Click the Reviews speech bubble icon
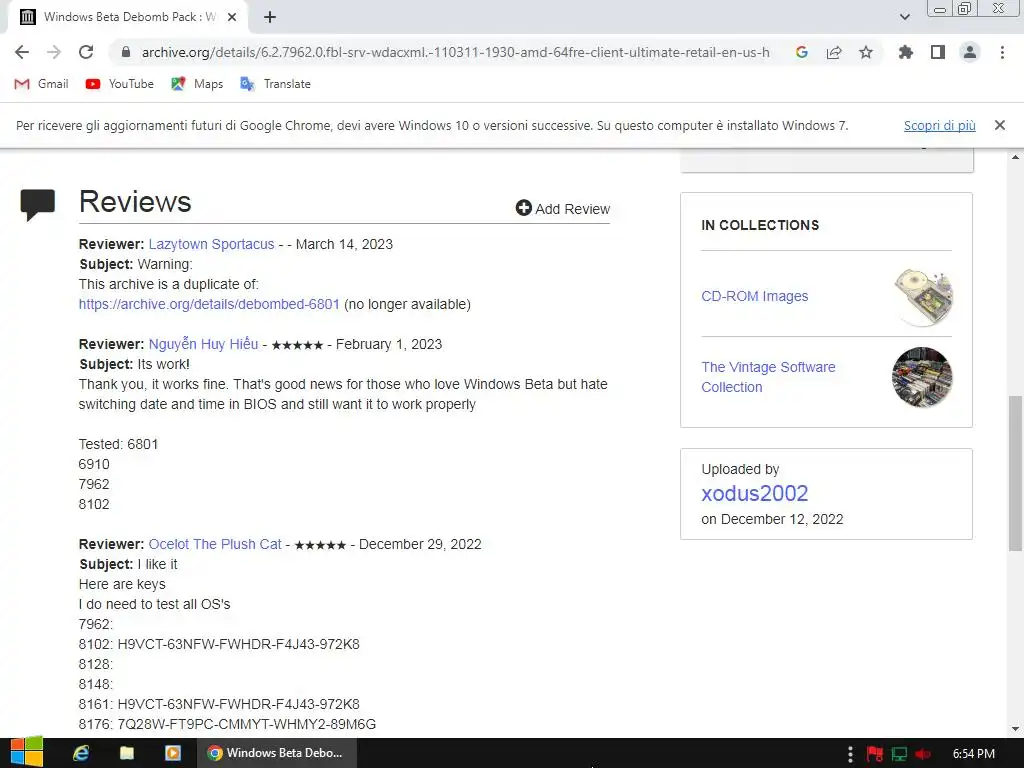Viewport: 1024px width, 768px height. point(38,204)
